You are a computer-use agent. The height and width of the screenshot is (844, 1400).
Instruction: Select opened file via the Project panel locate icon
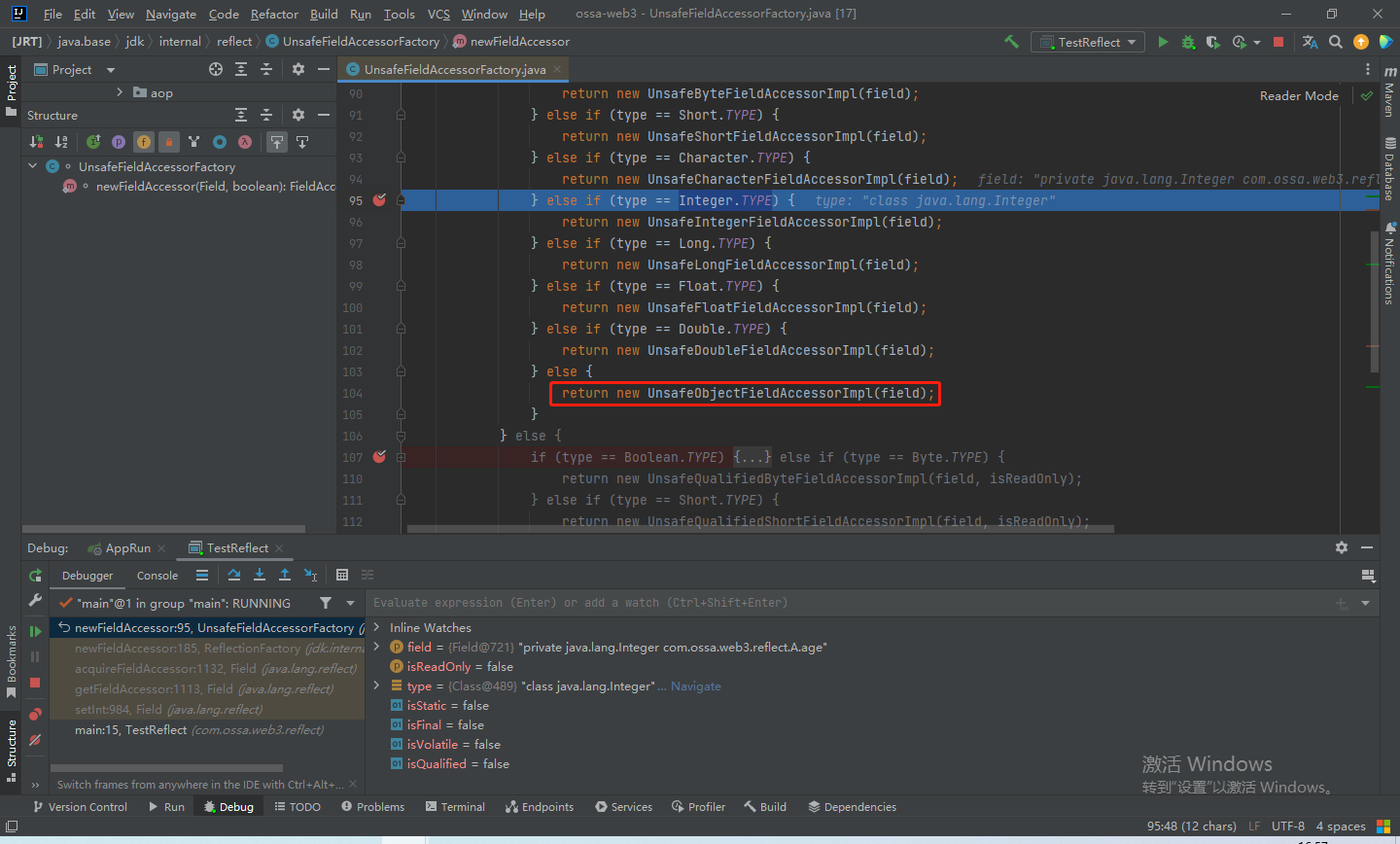click(216, 69)
